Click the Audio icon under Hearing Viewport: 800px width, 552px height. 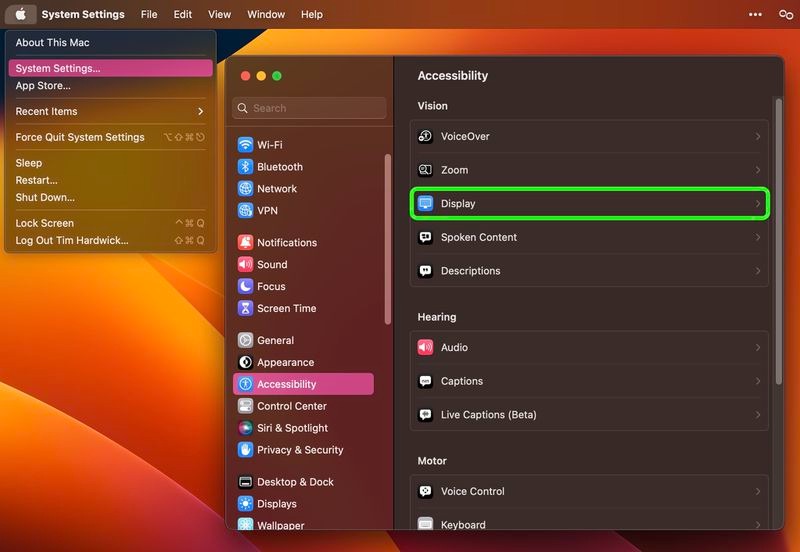[426, 347]
